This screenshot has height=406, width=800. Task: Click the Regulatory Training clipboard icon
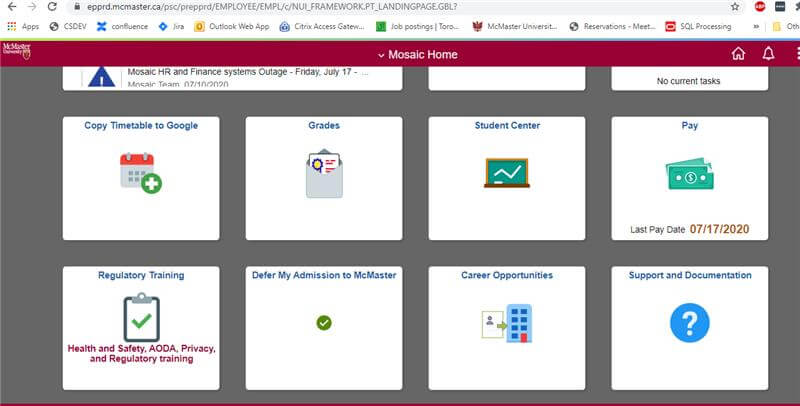[140, 318]
